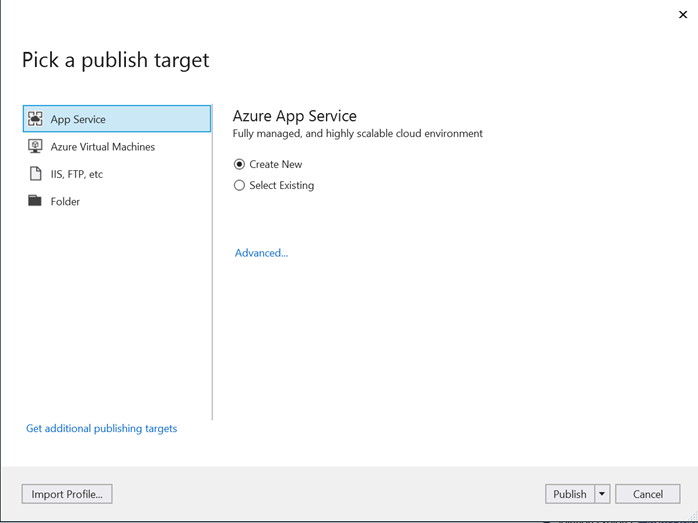Close the dialog with the X button
This screenshot has width=698, height=523.
[x=680, y=14]
